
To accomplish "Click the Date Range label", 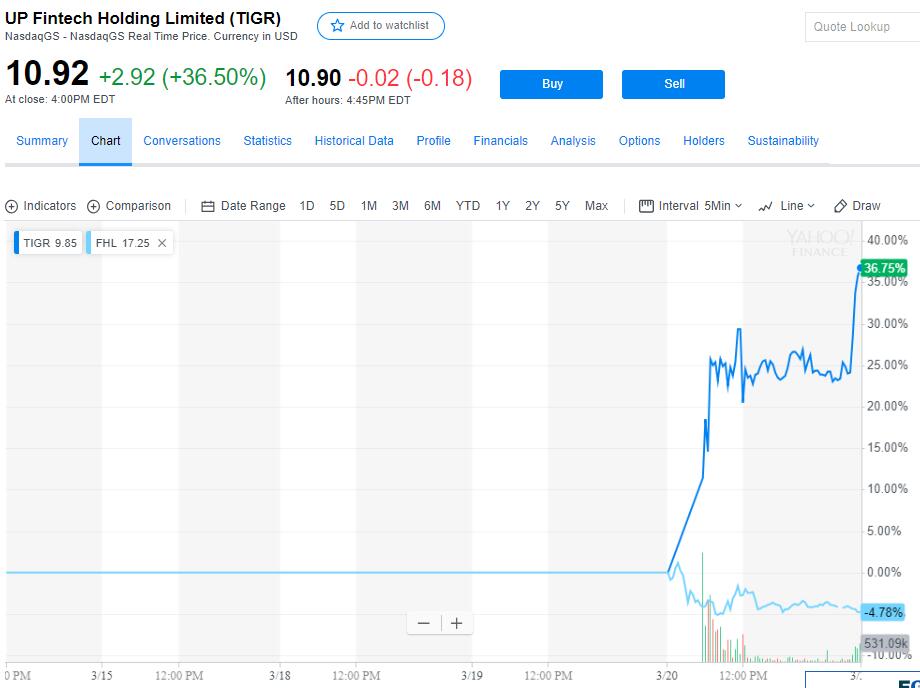I will (x=253, y=206).
